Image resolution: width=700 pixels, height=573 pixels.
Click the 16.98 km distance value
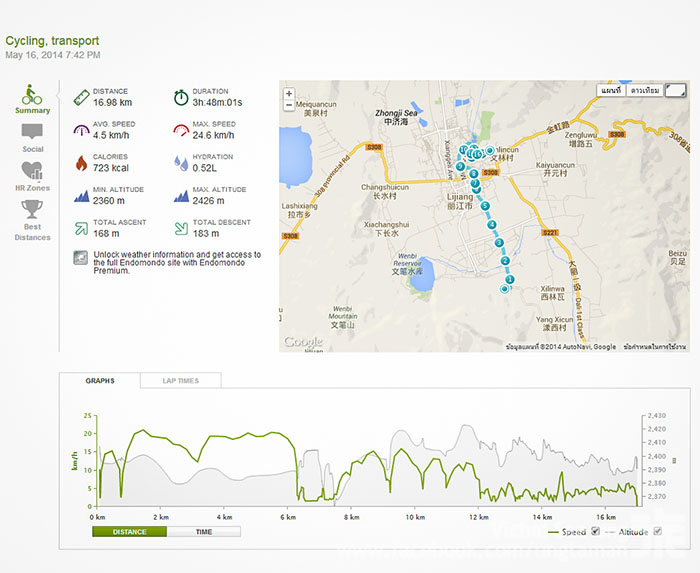(112, 103)
